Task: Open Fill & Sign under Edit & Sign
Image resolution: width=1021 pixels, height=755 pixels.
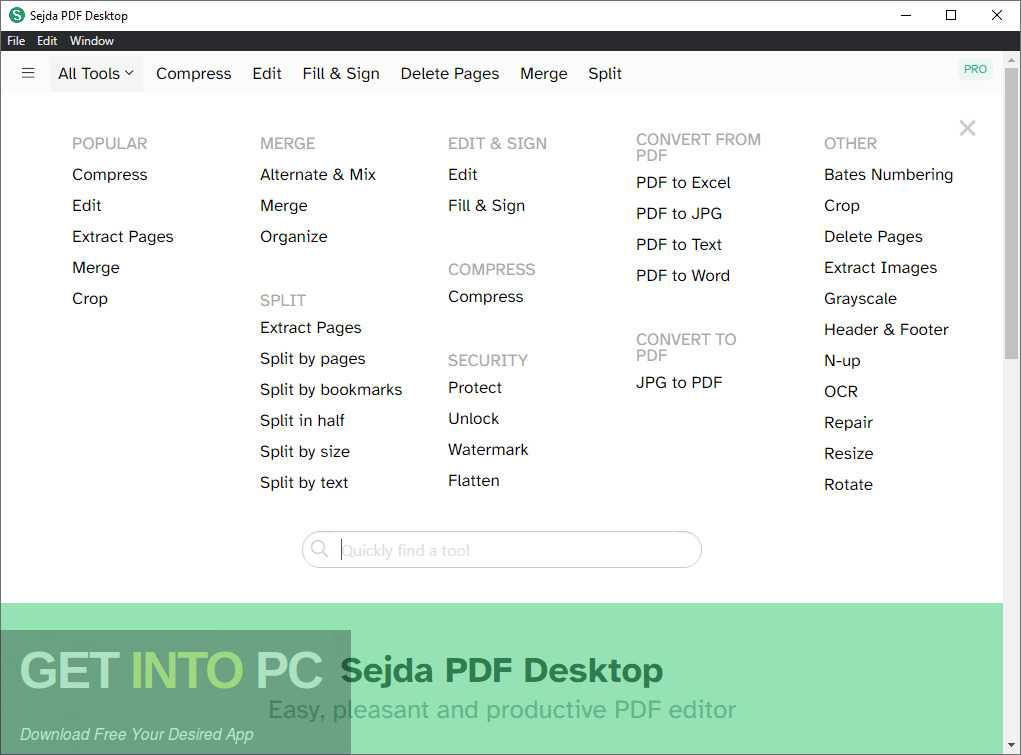Action: (486, 206)
